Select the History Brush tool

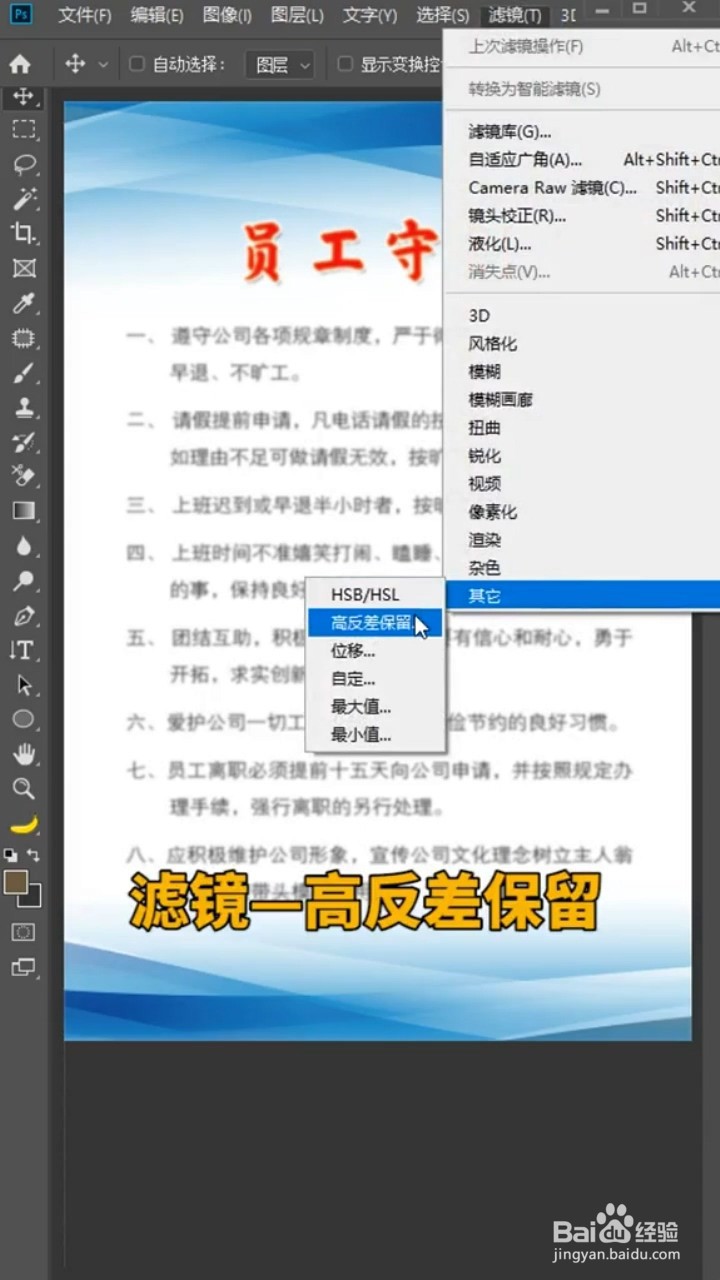(24, 442)
